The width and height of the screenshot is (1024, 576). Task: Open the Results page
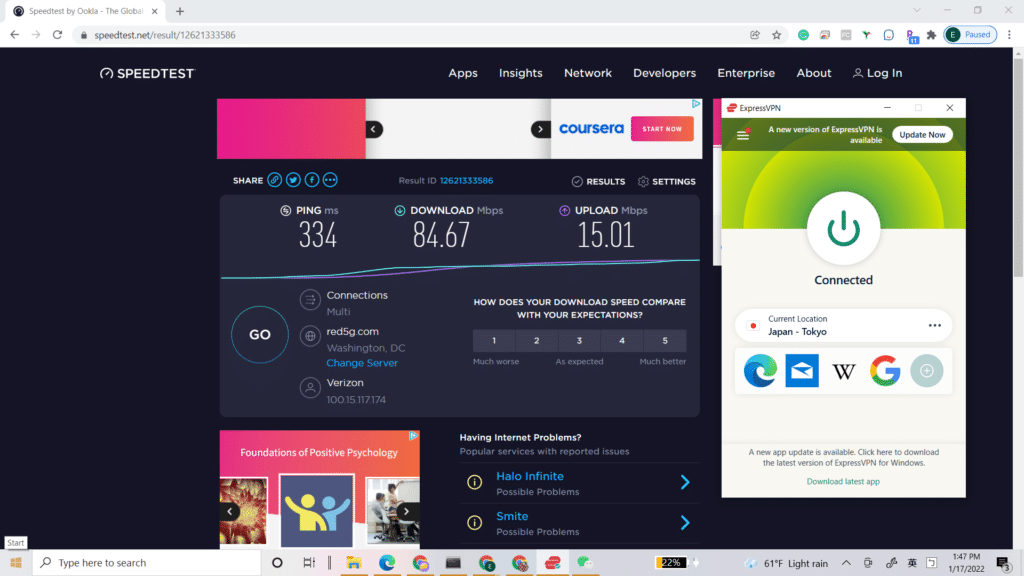[598, 182]
